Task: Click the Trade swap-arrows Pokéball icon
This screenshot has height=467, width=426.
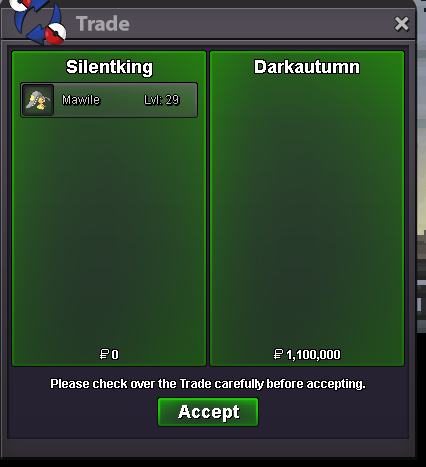Action: pyautogui.click(x=38, y=22)
